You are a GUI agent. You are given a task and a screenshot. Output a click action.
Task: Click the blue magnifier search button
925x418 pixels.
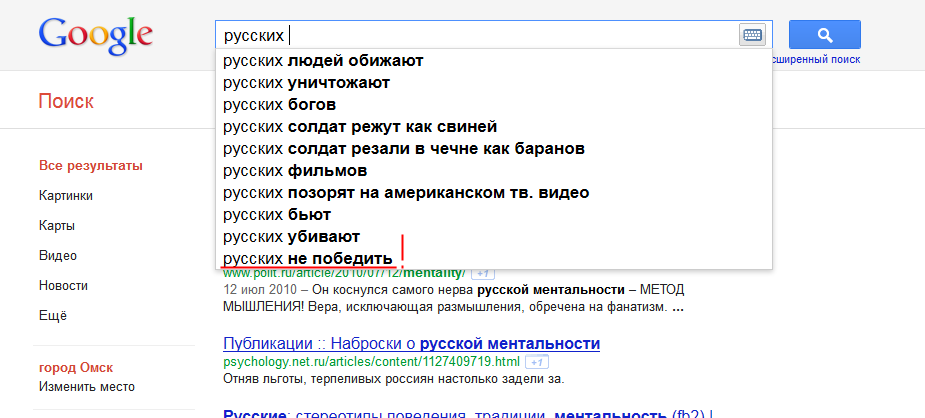(x=825, y=35)
